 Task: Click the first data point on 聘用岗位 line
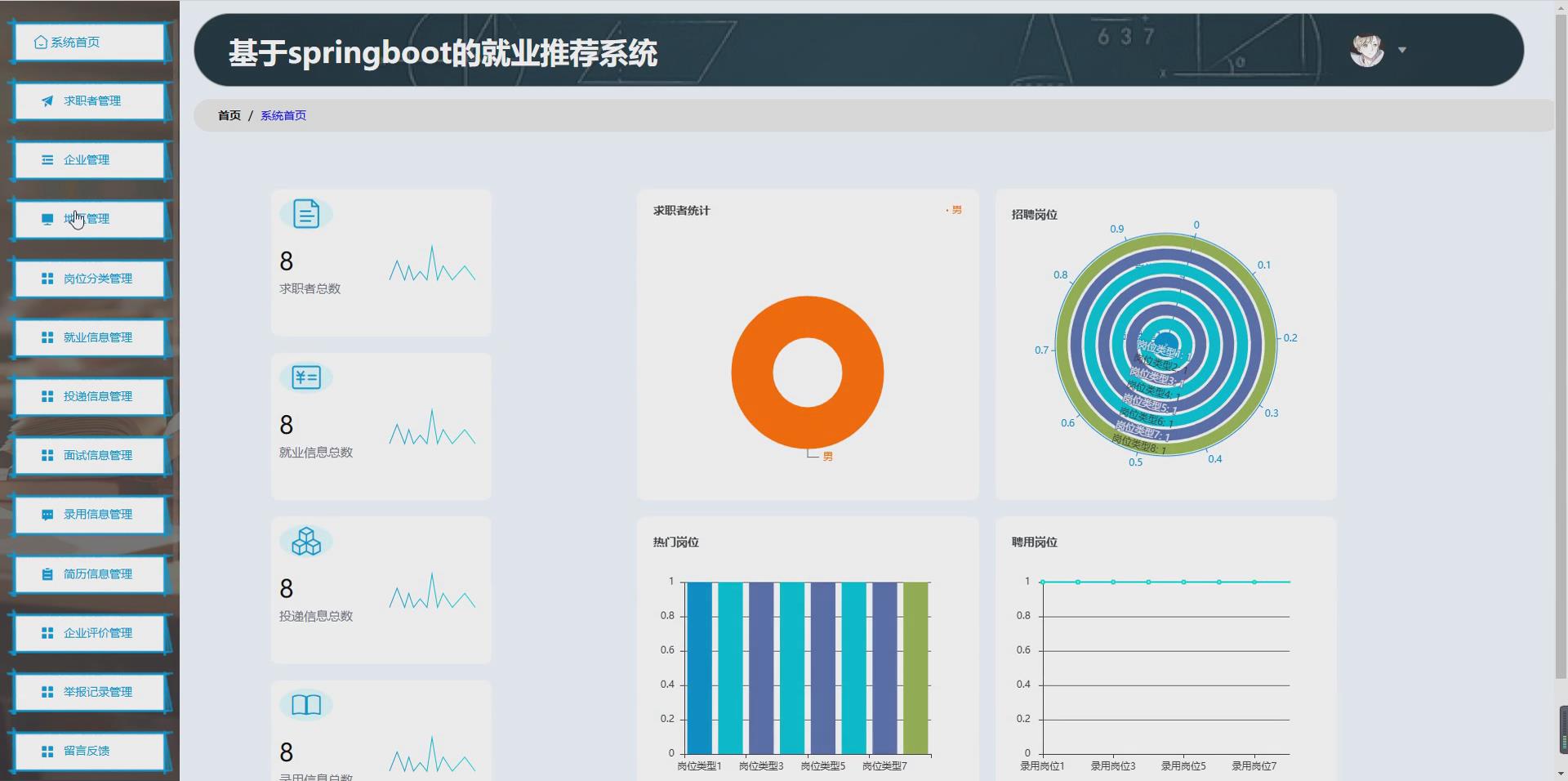[1043, 582]
